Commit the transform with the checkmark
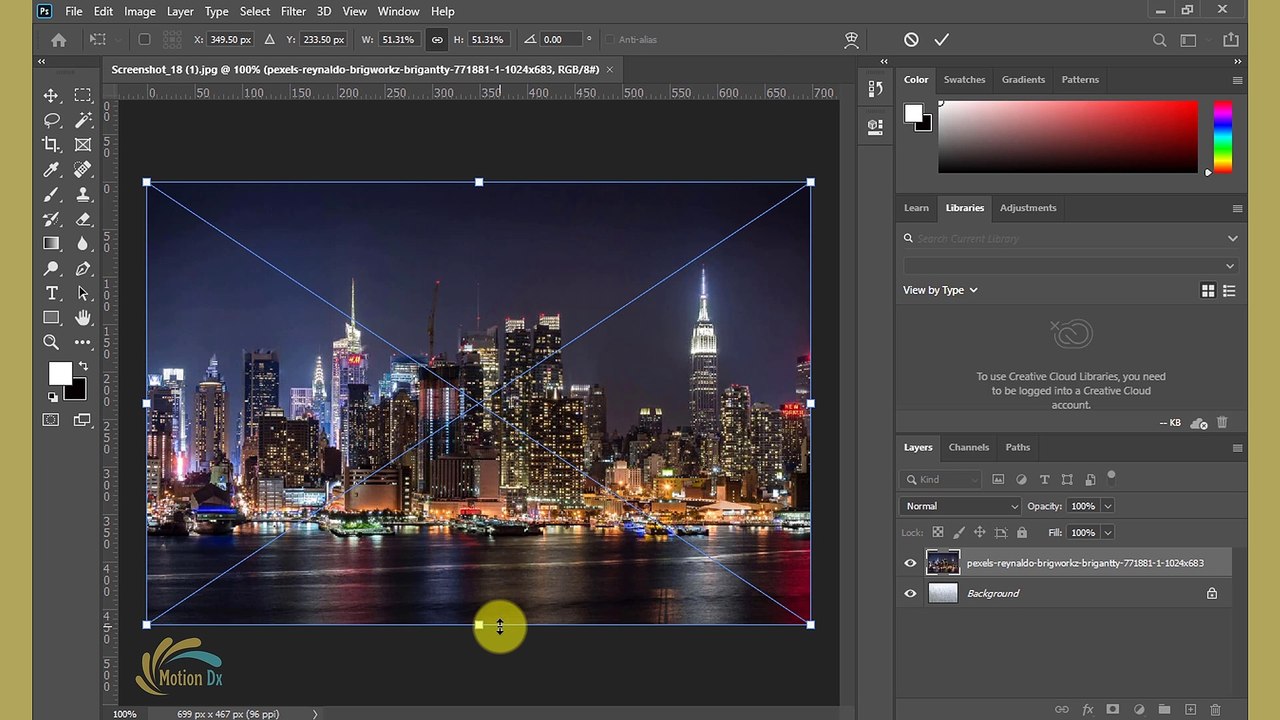Viewport: 1280px width, 720px height. (x=941, y=40)
